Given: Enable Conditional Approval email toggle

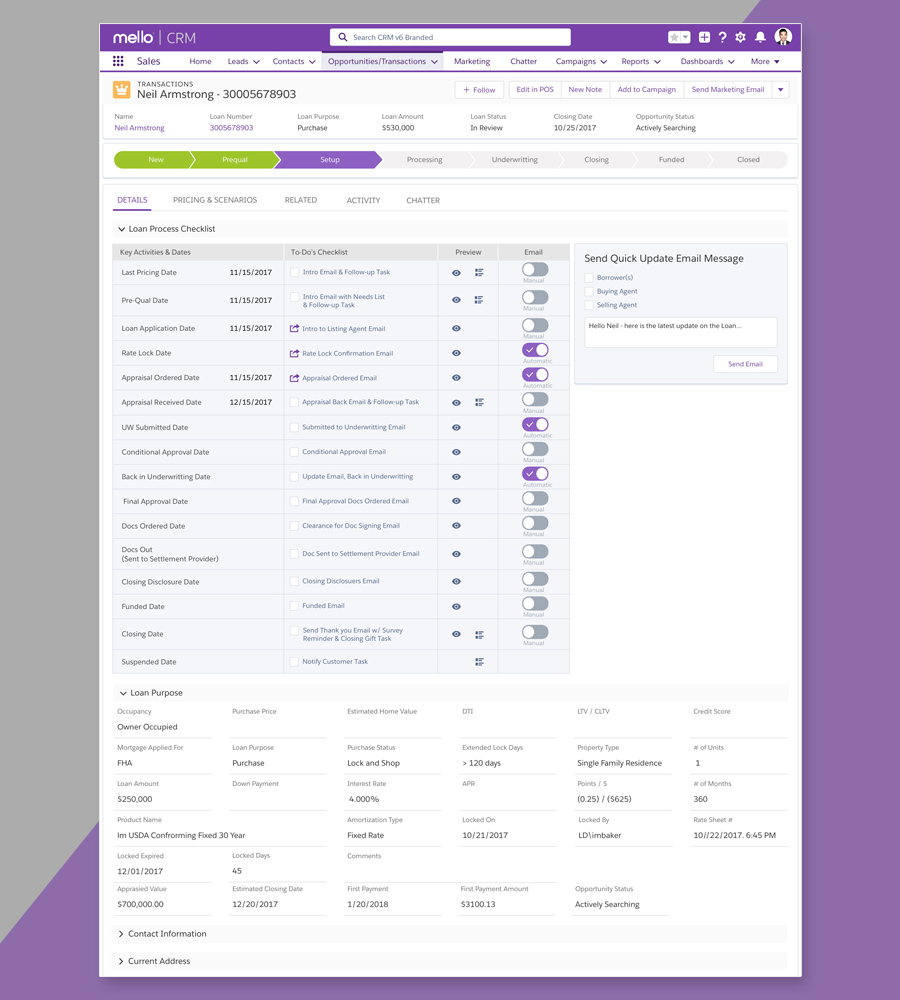Looking at the screenshot, I should (x=535, y=449).
